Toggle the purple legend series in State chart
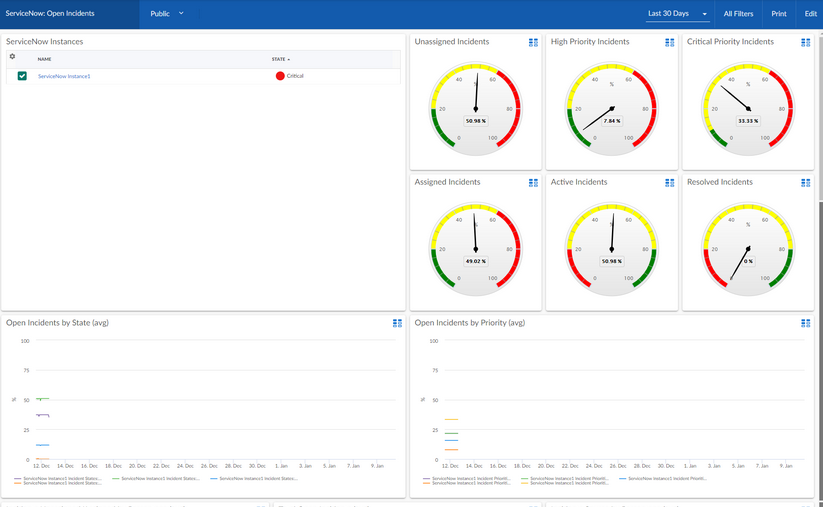Screen dimensions: 823x507 (58, 479)
